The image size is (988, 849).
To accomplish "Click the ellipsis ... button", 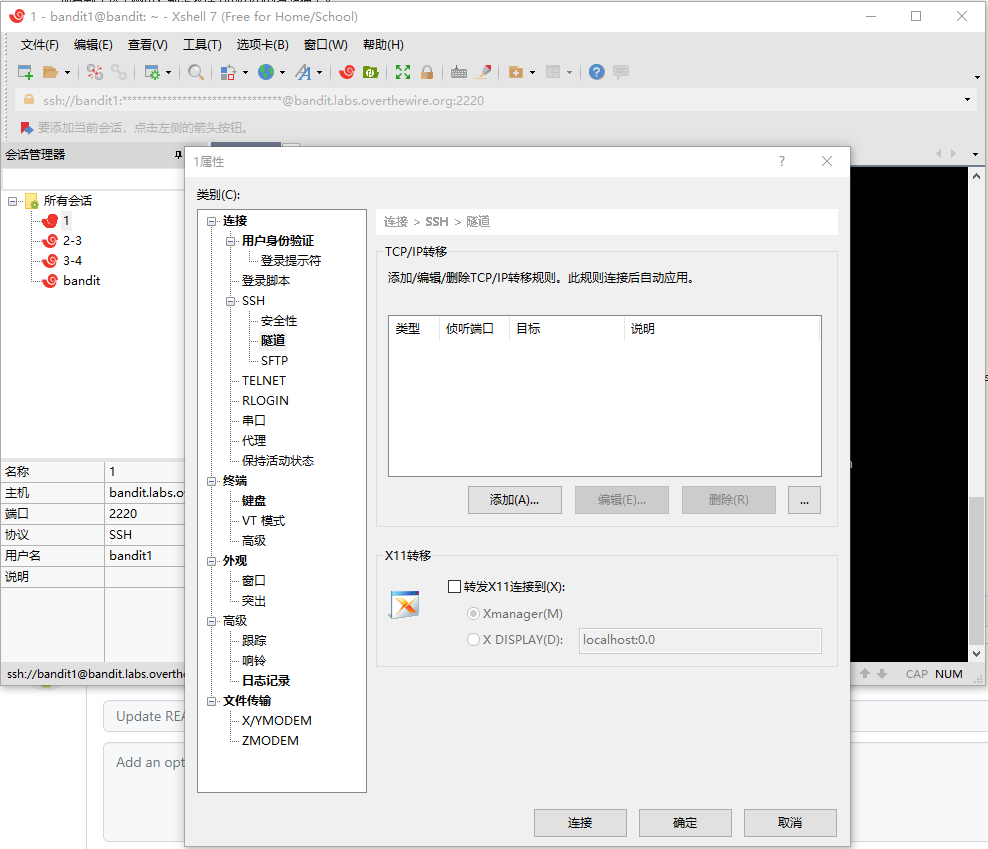I will pyautogui.click(x=805, y=500).
